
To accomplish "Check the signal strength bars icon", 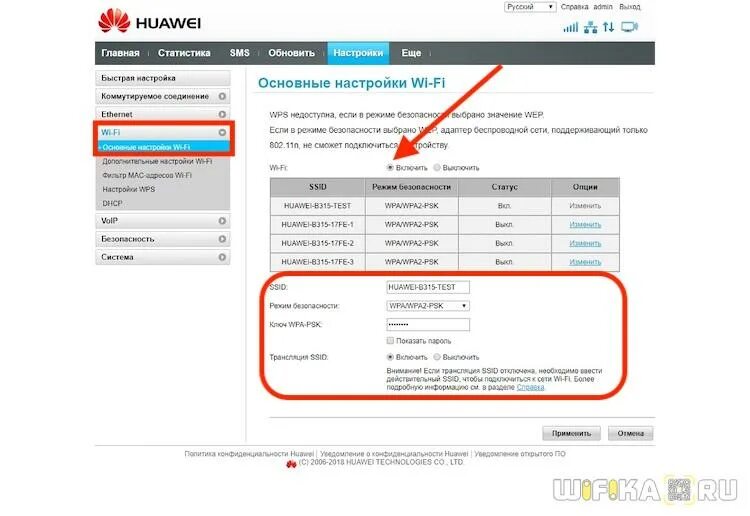I will point(571,27).
